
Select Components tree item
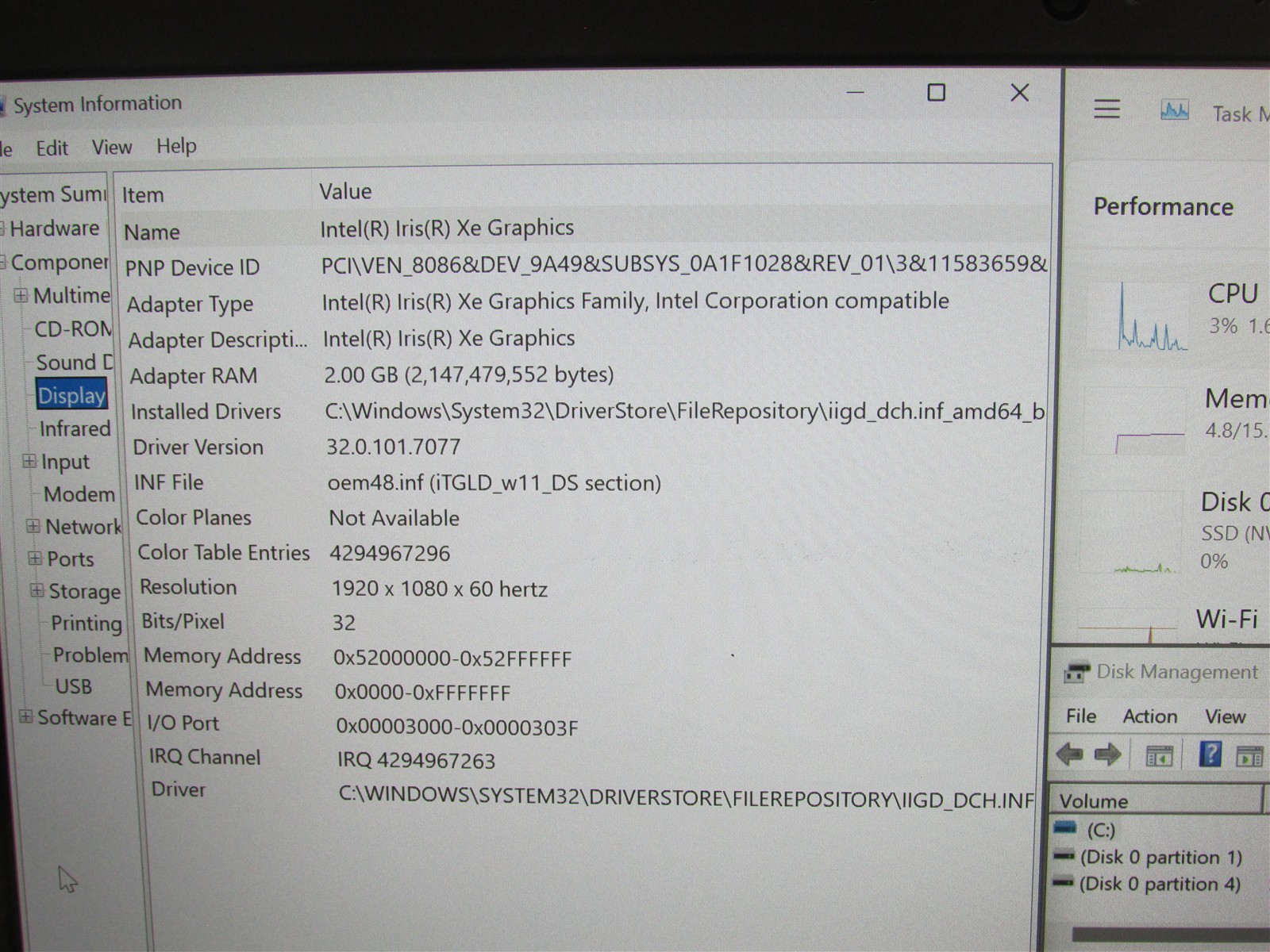click(59, 263)
